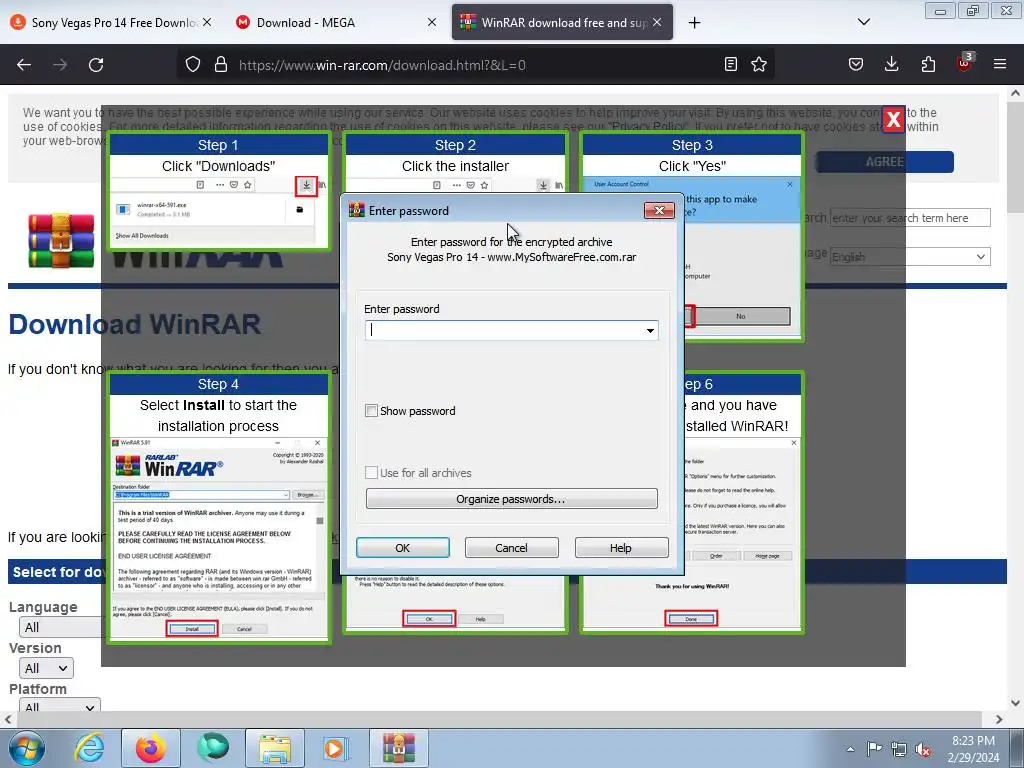The image size is (1024, 768).
Task: Go forward in browser history
Action: pos(60,65)
